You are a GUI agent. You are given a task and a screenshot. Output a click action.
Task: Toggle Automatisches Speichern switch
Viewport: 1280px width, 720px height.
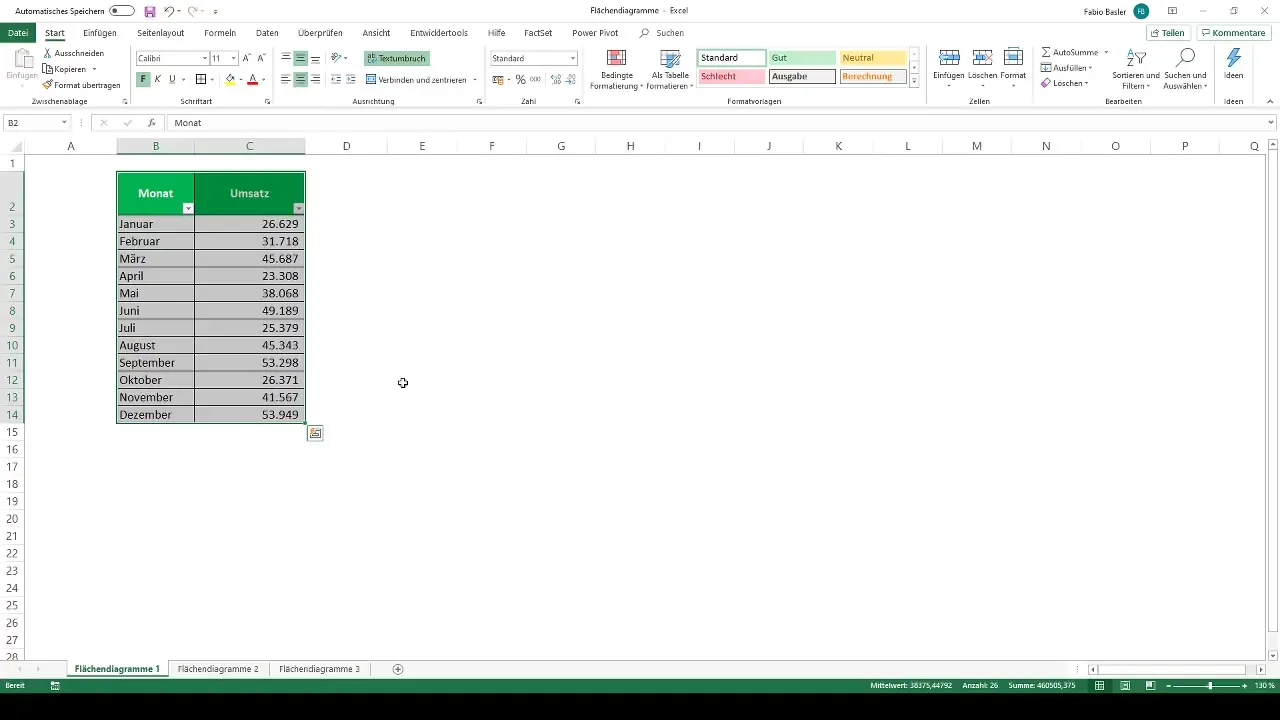coord(122,11)
